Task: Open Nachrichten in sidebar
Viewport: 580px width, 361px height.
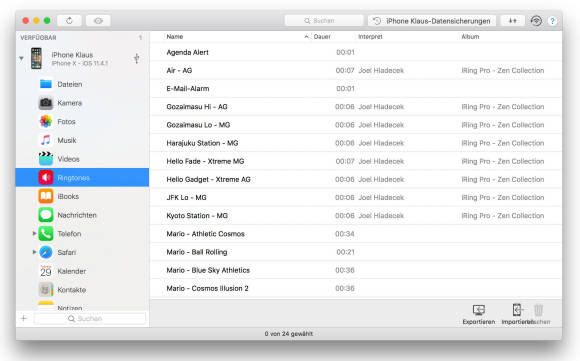Action: [82, 215]
